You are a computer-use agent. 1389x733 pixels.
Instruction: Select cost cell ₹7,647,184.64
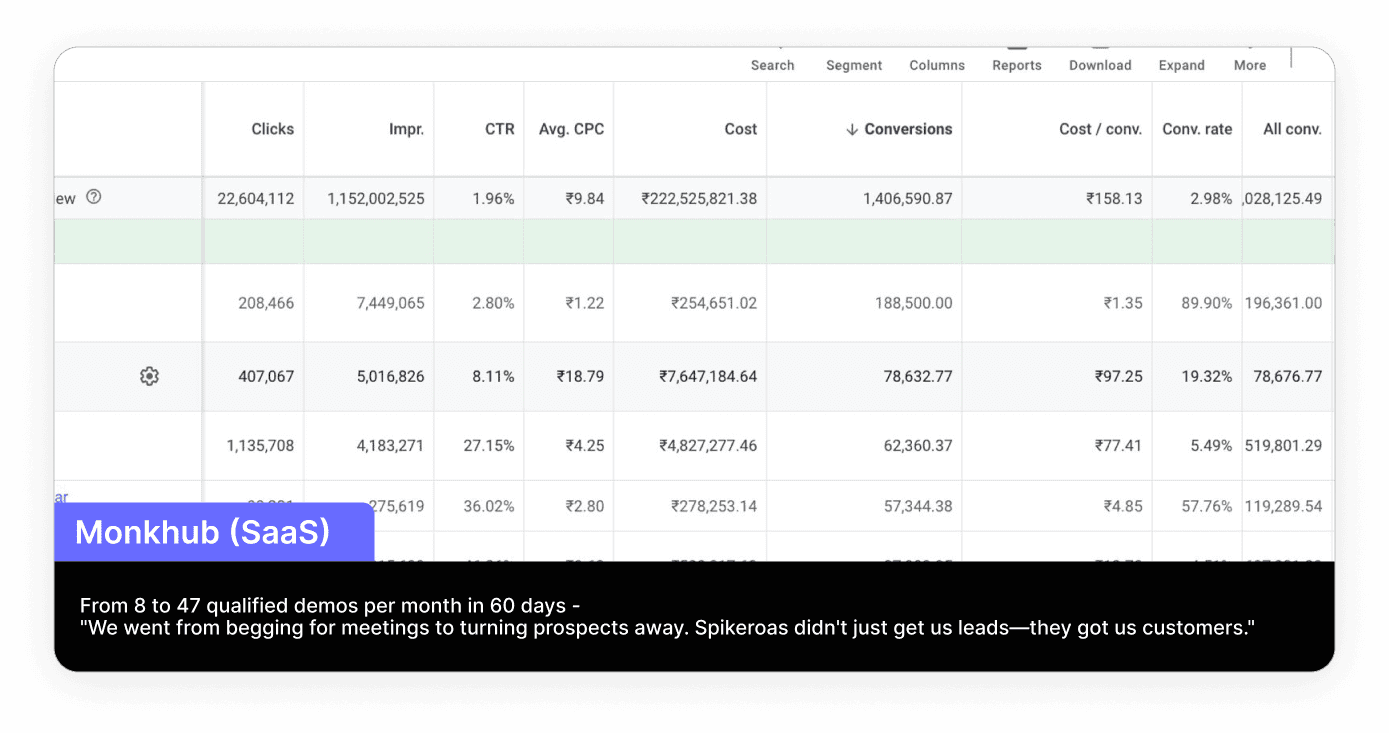pos(708,377)
